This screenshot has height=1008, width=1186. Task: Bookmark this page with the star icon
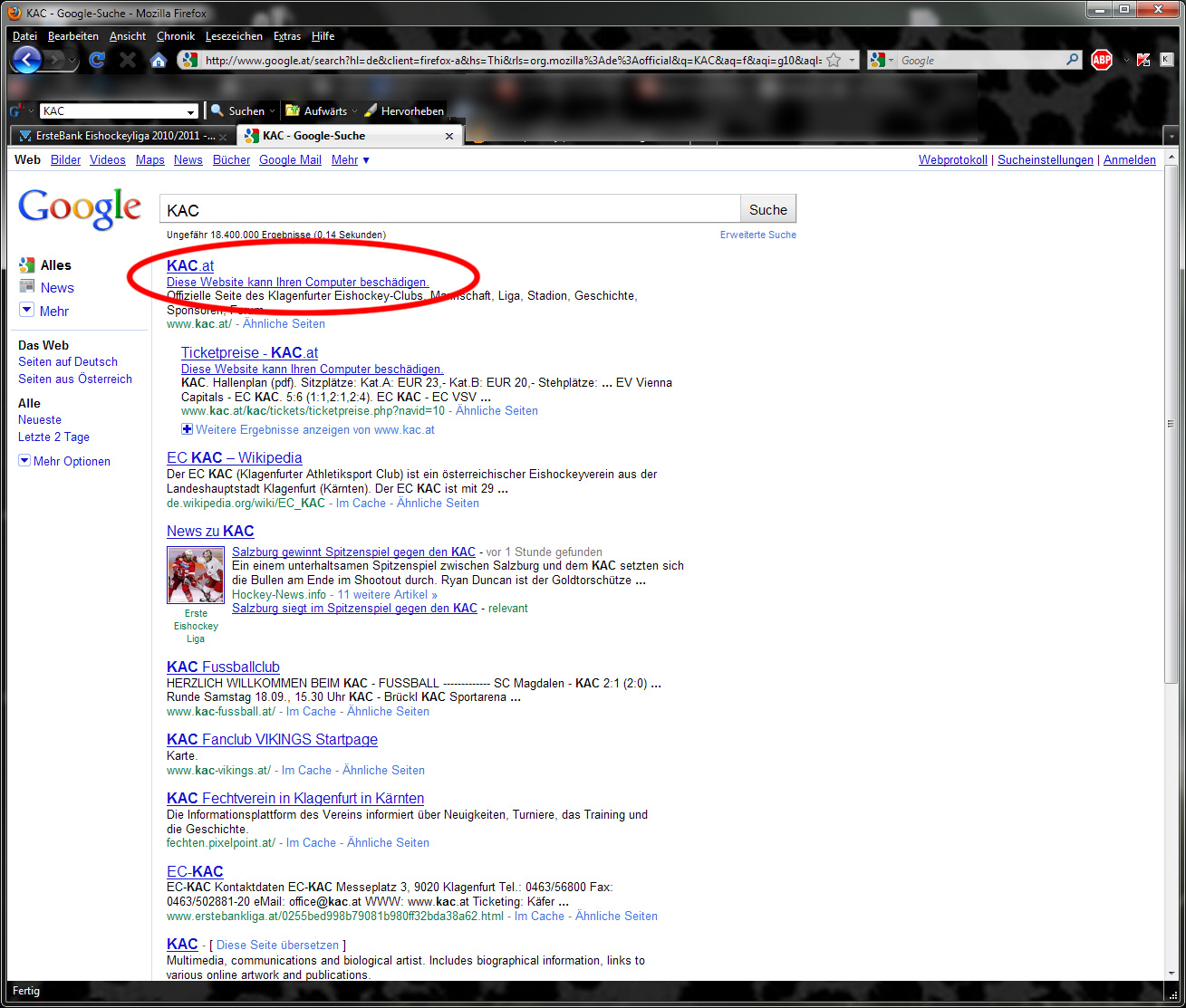coord(834,60)
